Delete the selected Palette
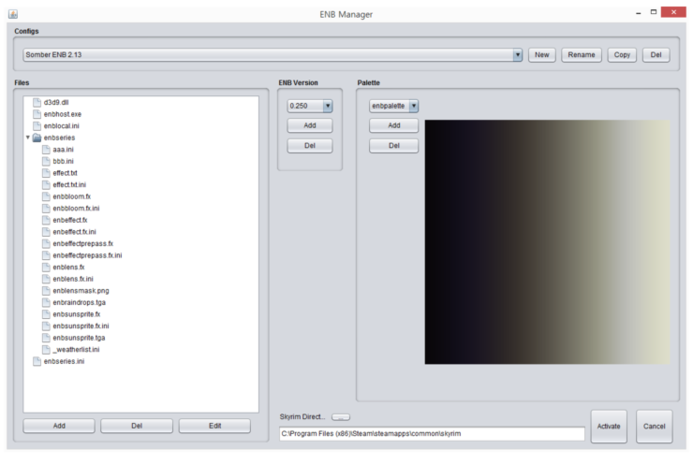The width and height of the screenshot is (693, 464). pos(394,146)
